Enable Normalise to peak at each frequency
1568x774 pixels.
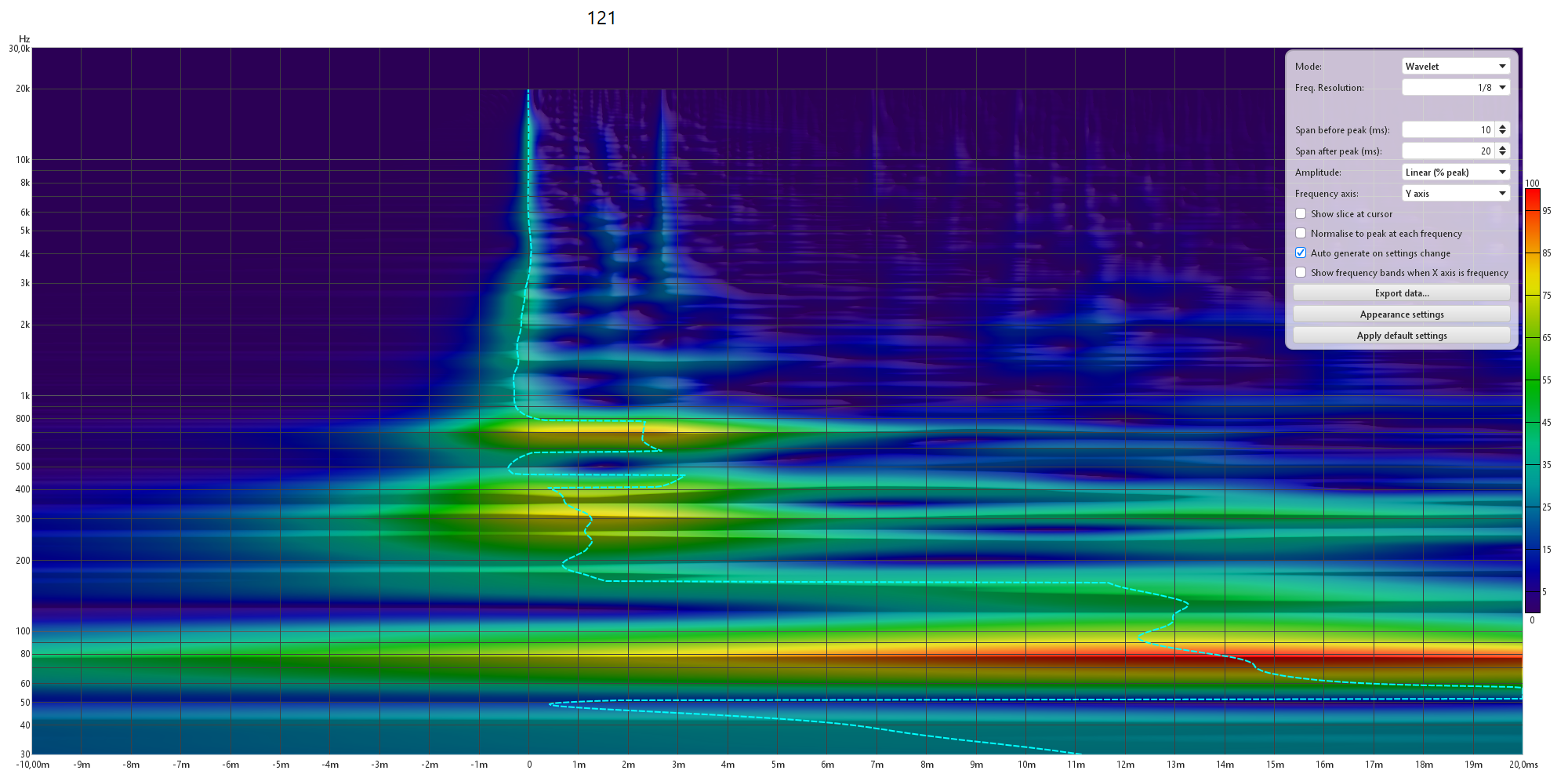click(1301, 233)
